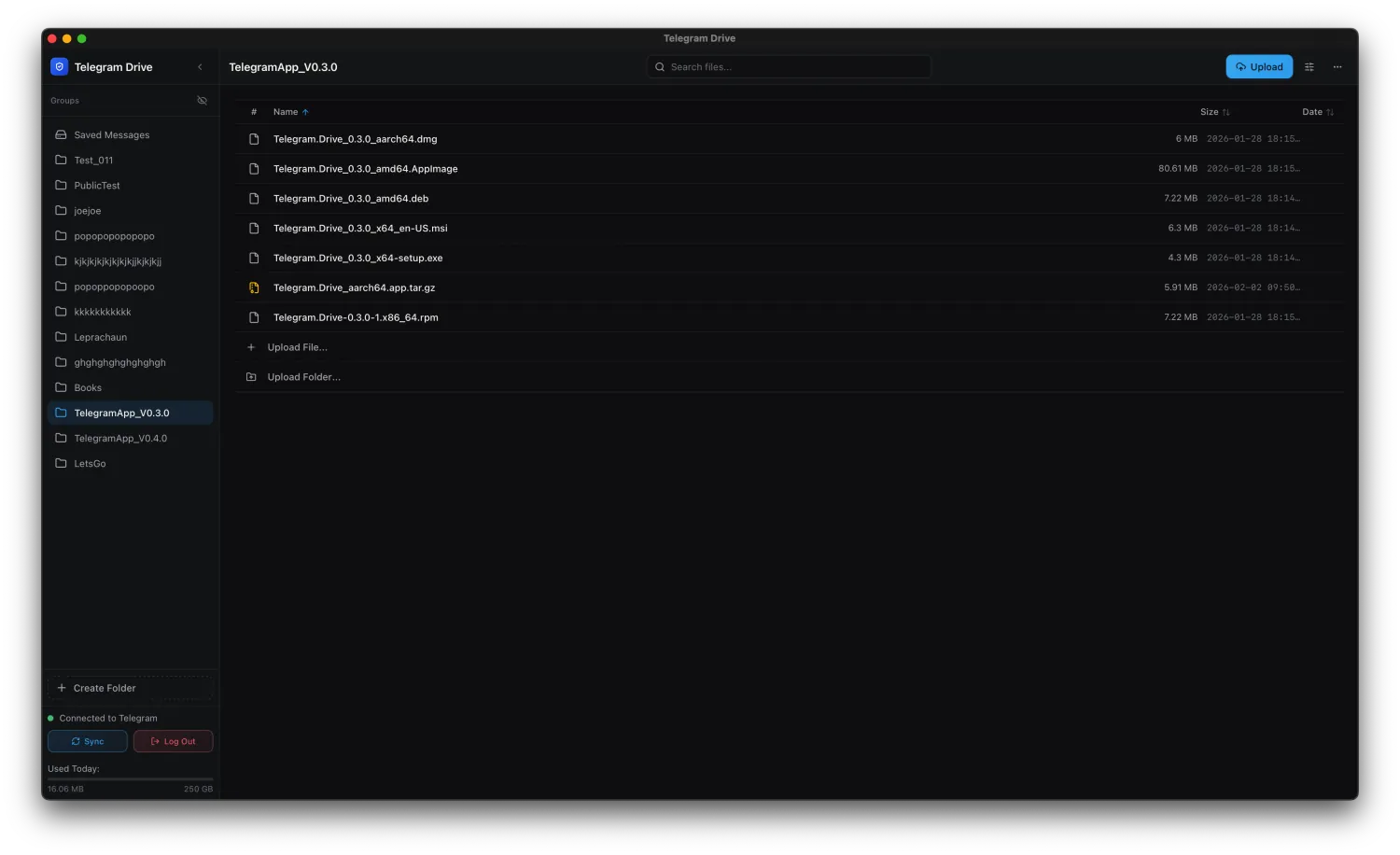Sort files by Name column header
This screenshot has width=1400, height=855.
coord(290,112)
